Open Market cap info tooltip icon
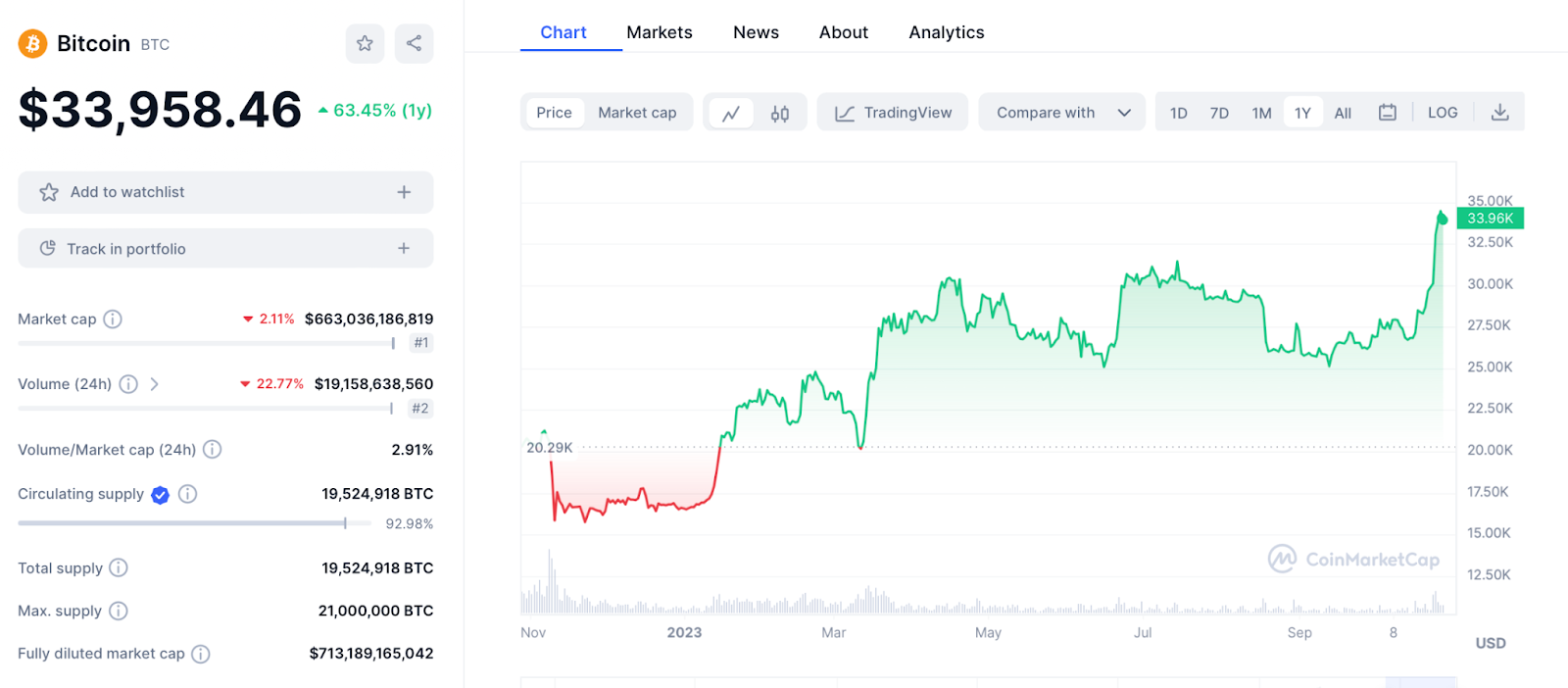Viewport: 1568px width, 688px height. point(113,319)
